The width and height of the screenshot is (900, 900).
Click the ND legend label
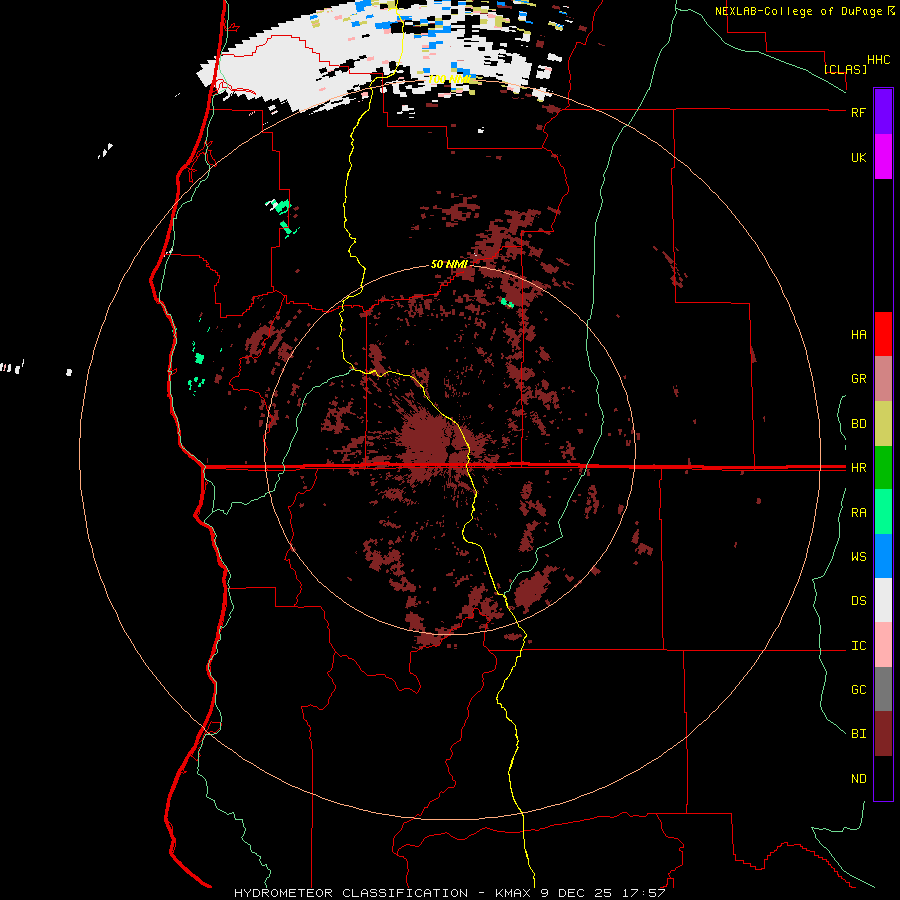point(858,779)
